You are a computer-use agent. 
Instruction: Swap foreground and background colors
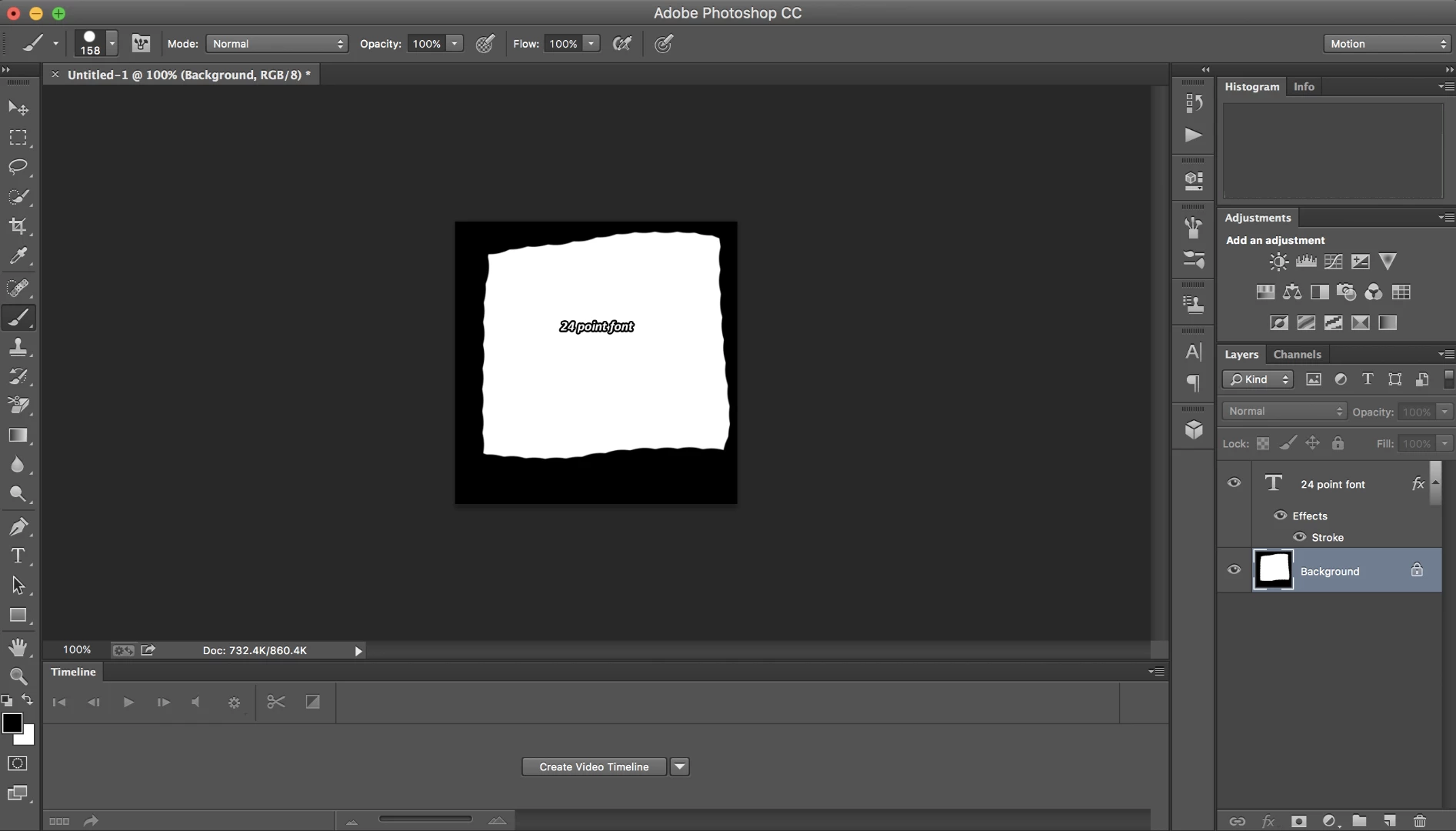27,699
